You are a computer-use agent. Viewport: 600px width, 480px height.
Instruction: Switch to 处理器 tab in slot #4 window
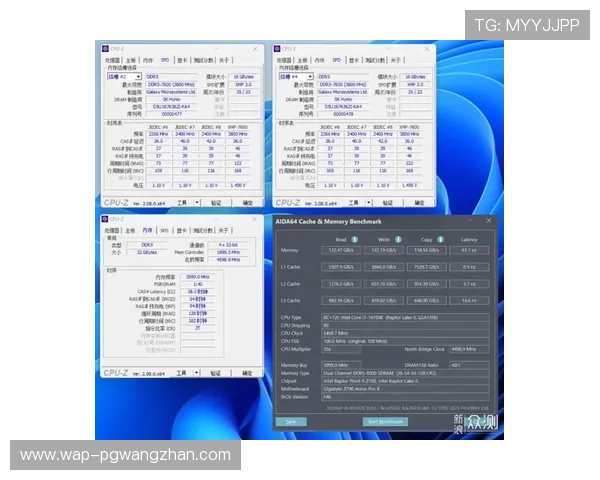(284, 60)
